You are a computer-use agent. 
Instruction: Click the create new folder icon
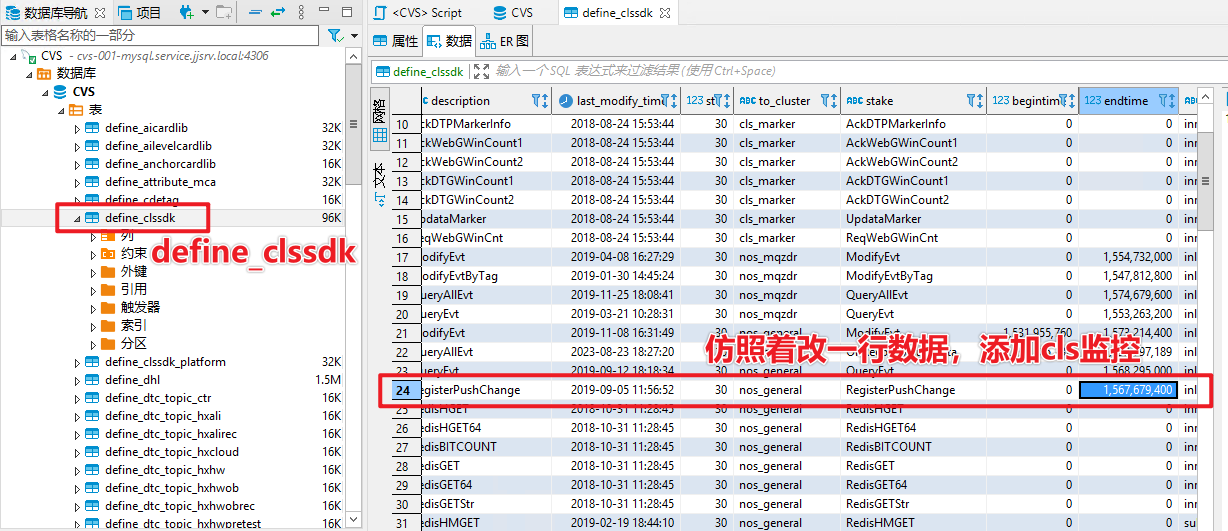coord(223,12)
